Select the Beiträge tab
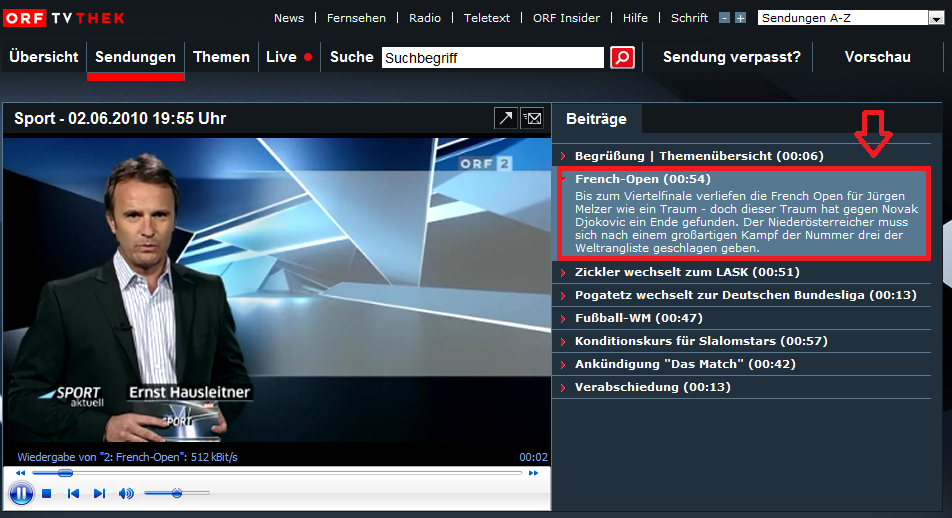 (x=596, y=119)
